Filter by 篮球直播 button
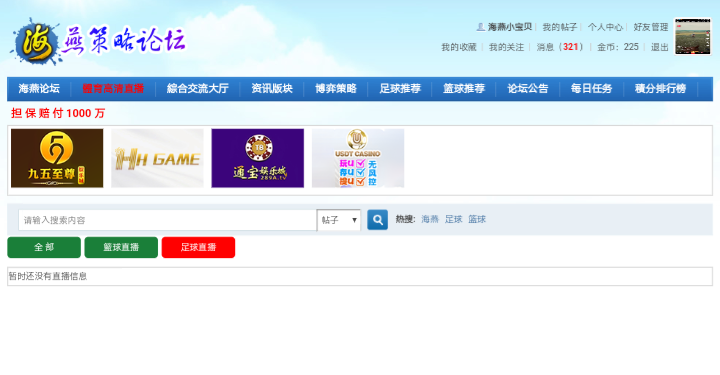720x375 pixels. [121, 247]
